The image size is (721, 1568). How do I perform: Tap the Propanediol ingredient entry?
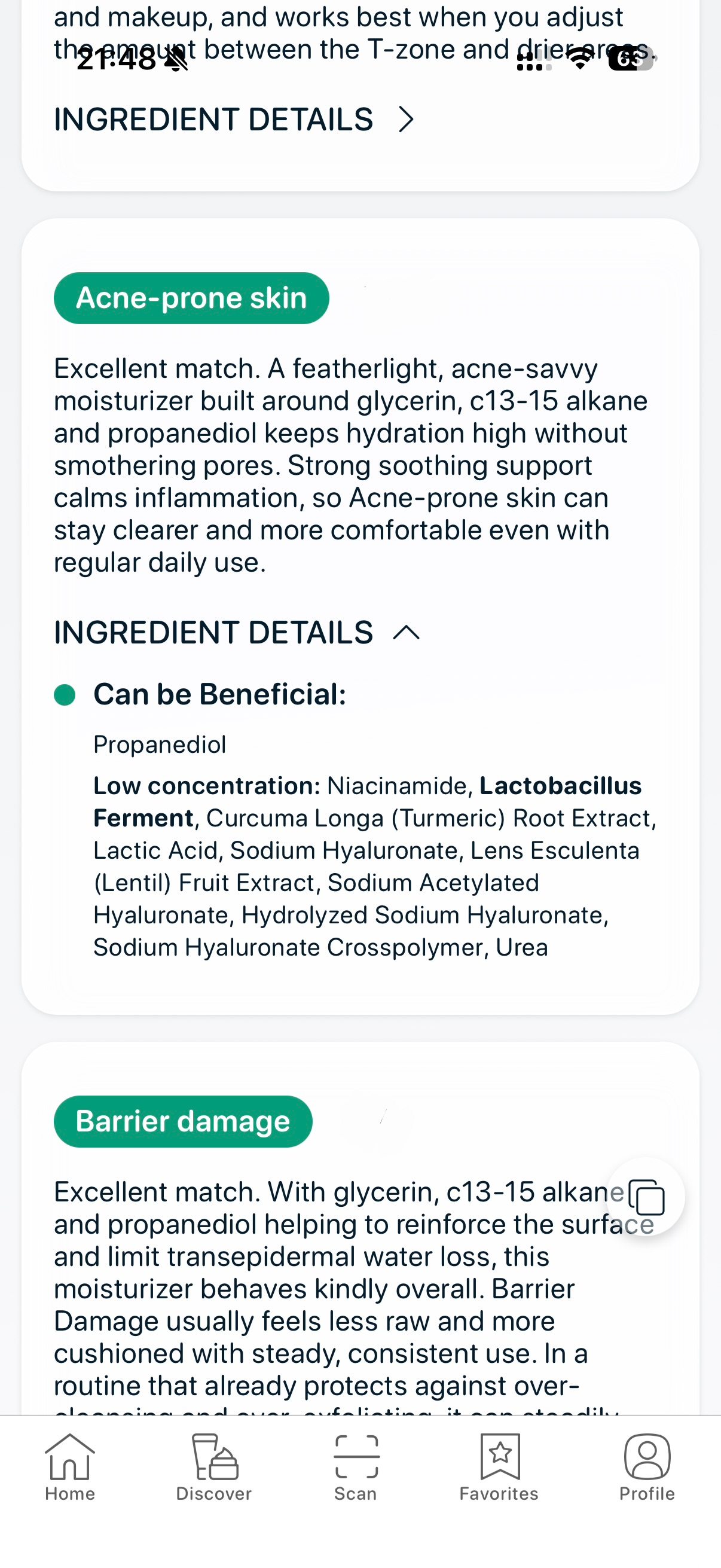tap(160, 744)
